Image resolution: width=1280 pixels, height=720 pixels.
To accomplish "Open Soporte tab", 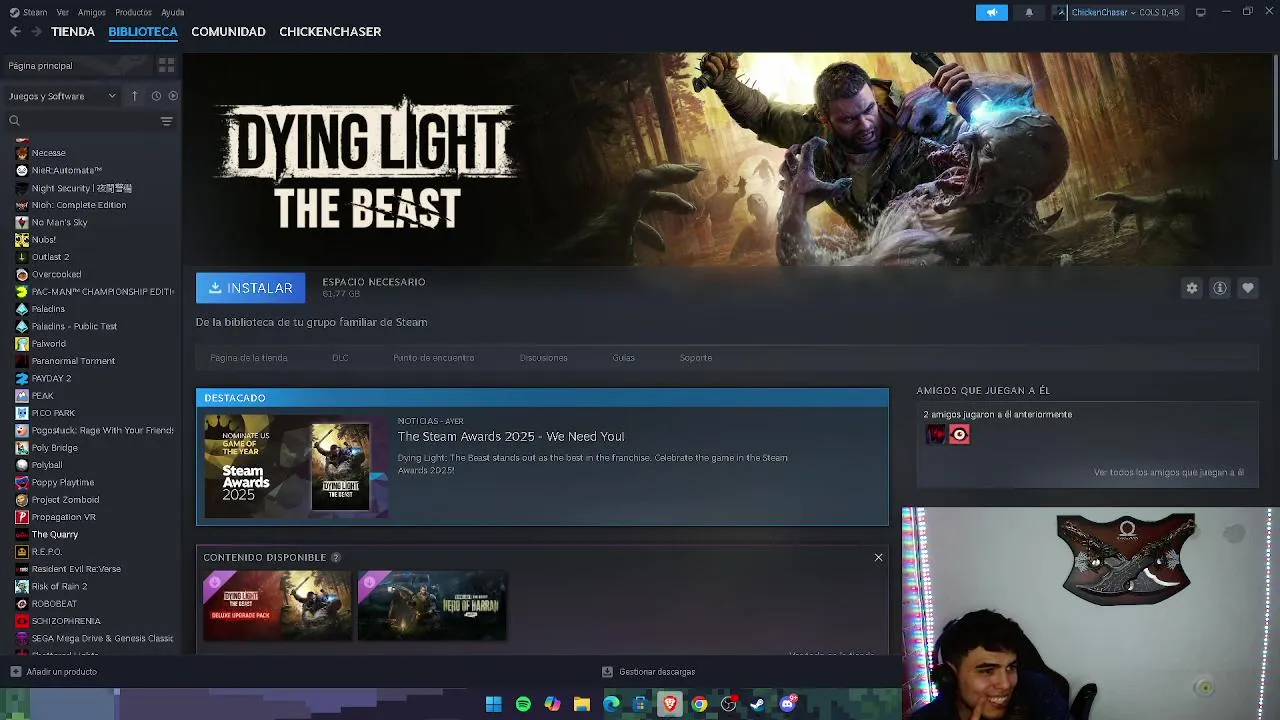I will [696, 358].
